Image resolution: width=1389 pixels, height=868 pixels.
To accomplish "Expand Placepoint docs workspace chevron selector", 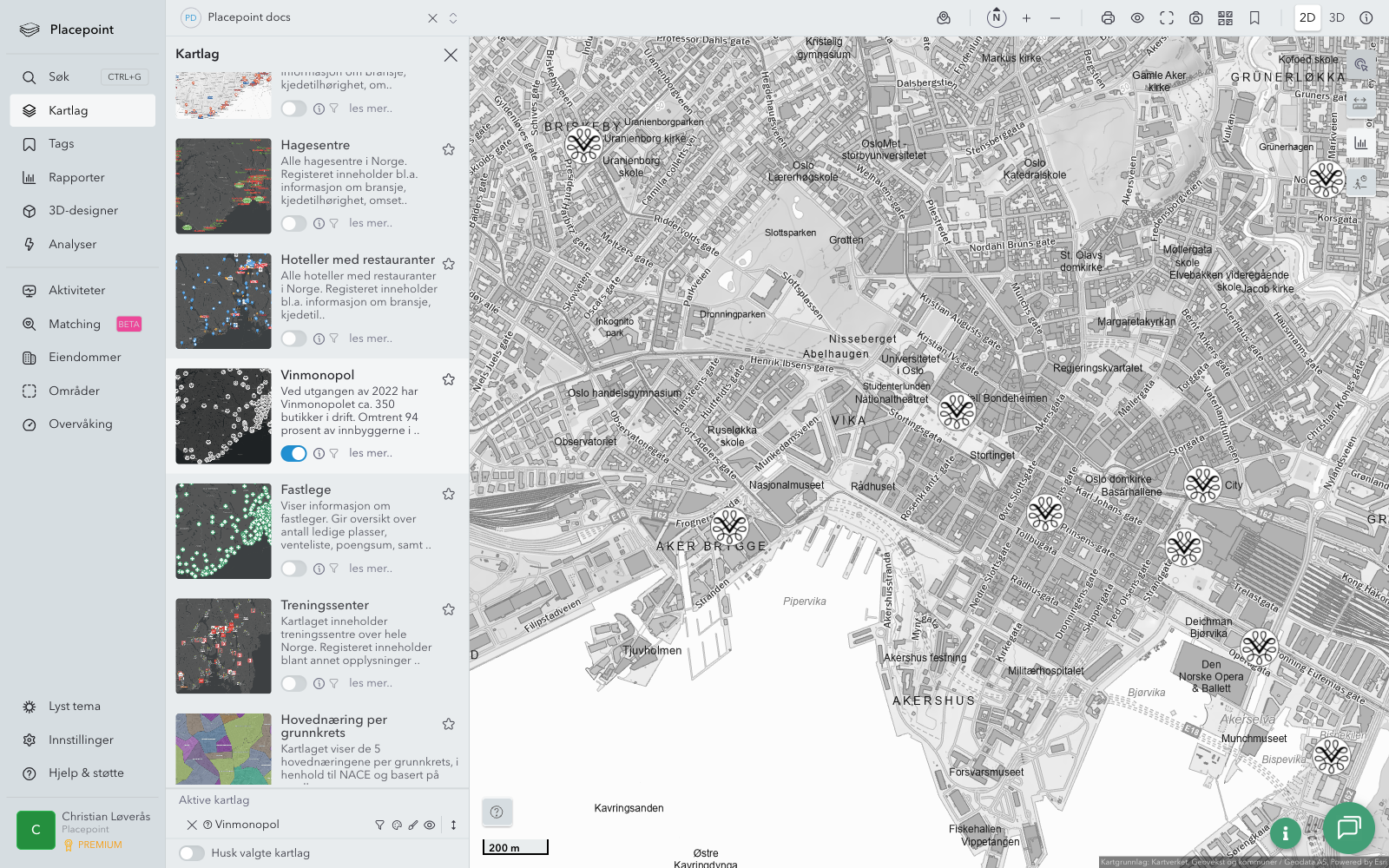I will pos(453,18).
